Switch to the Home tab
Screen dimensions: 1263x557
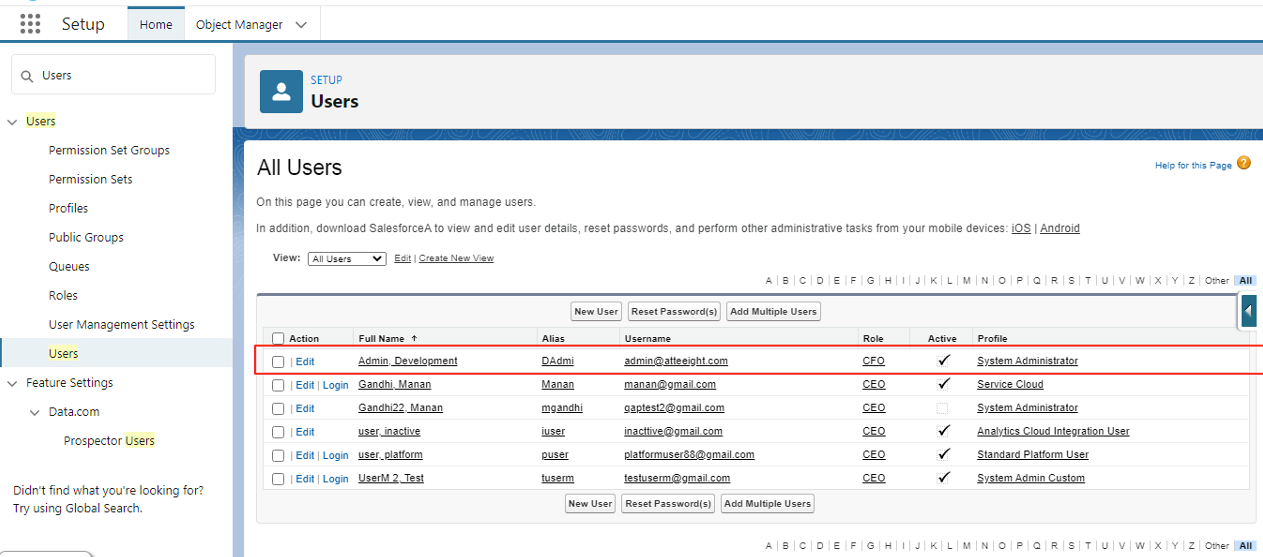[156, 25]
